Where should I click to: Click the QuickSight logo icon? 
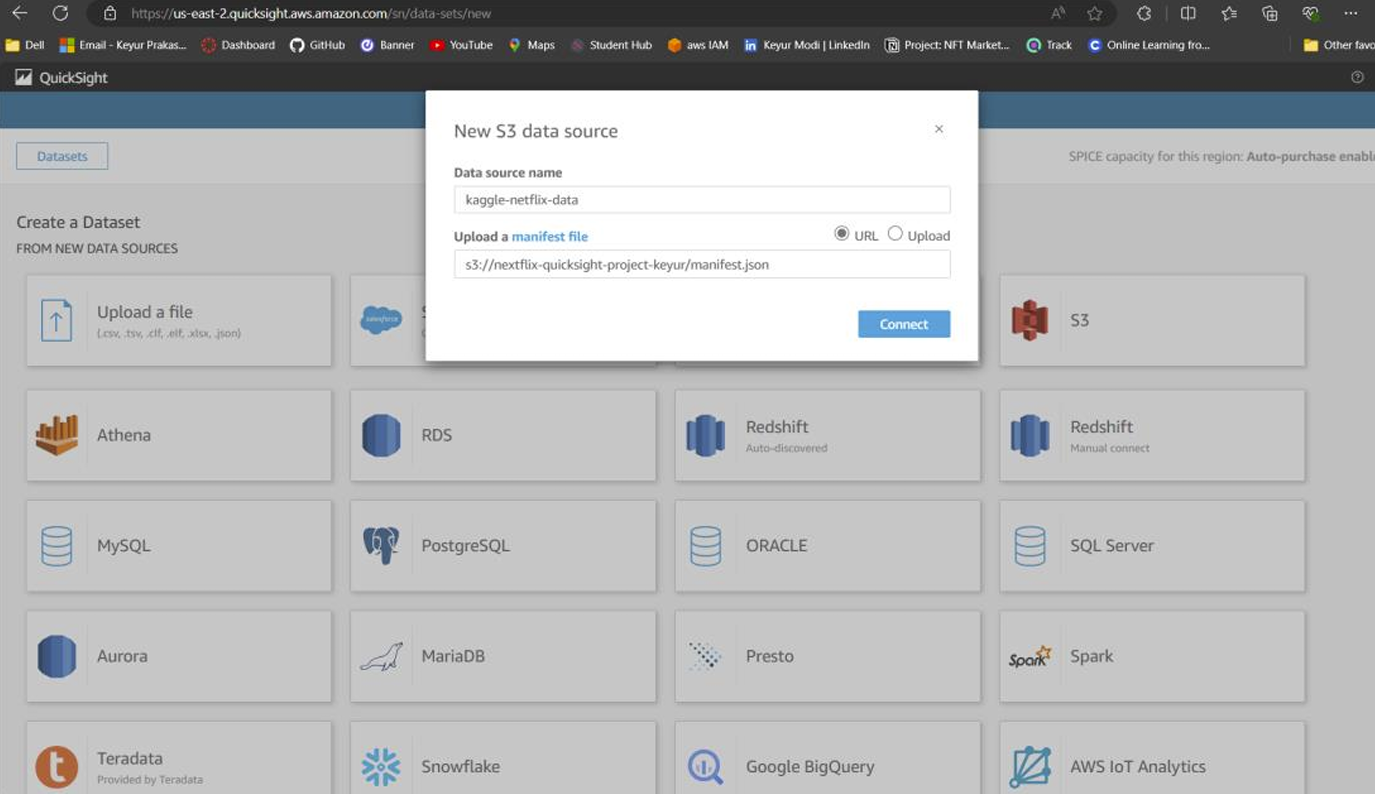[x=23, y=77]
